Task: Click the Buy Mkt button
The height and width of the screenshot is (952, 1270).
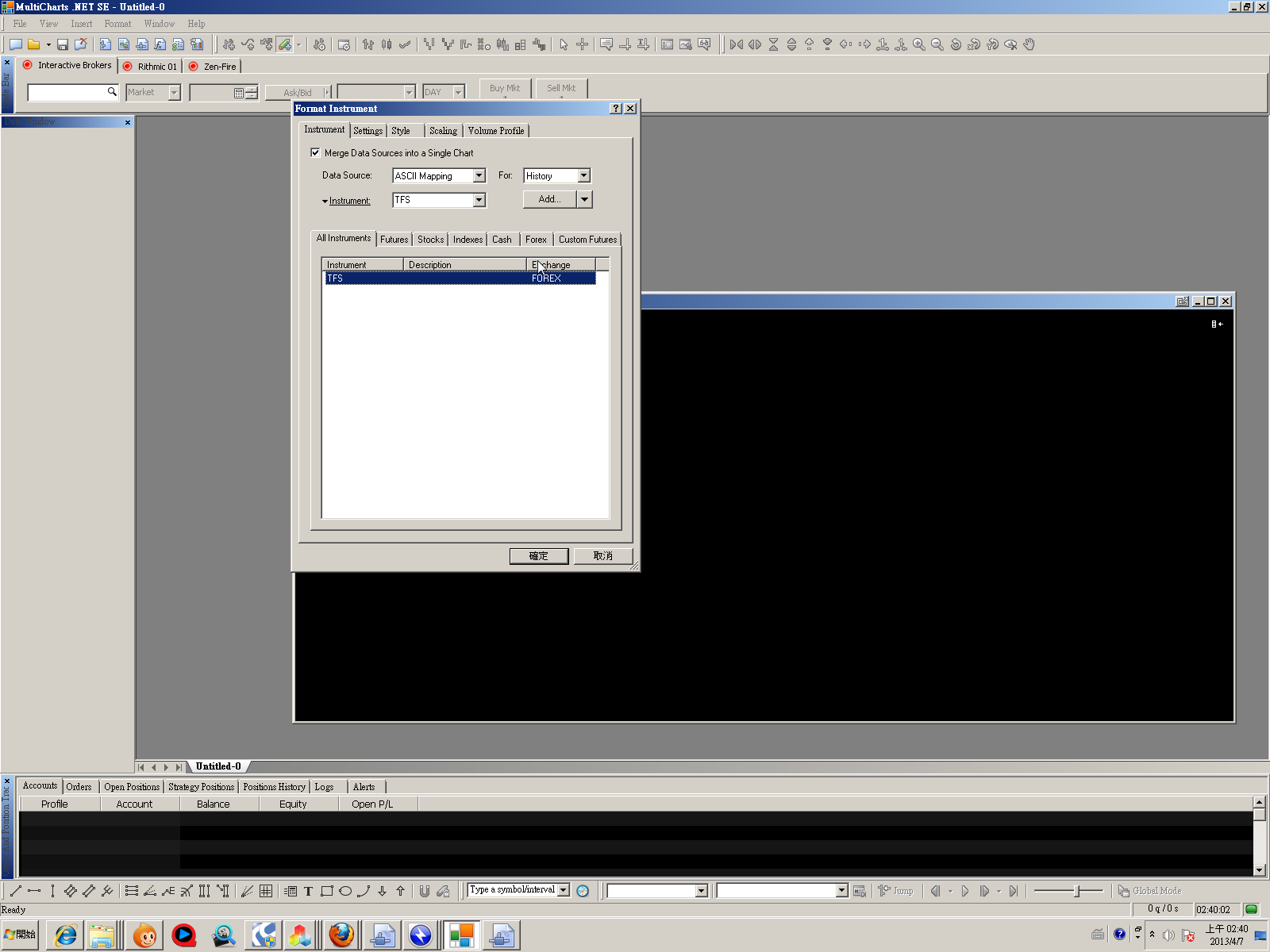Action: 505,88
